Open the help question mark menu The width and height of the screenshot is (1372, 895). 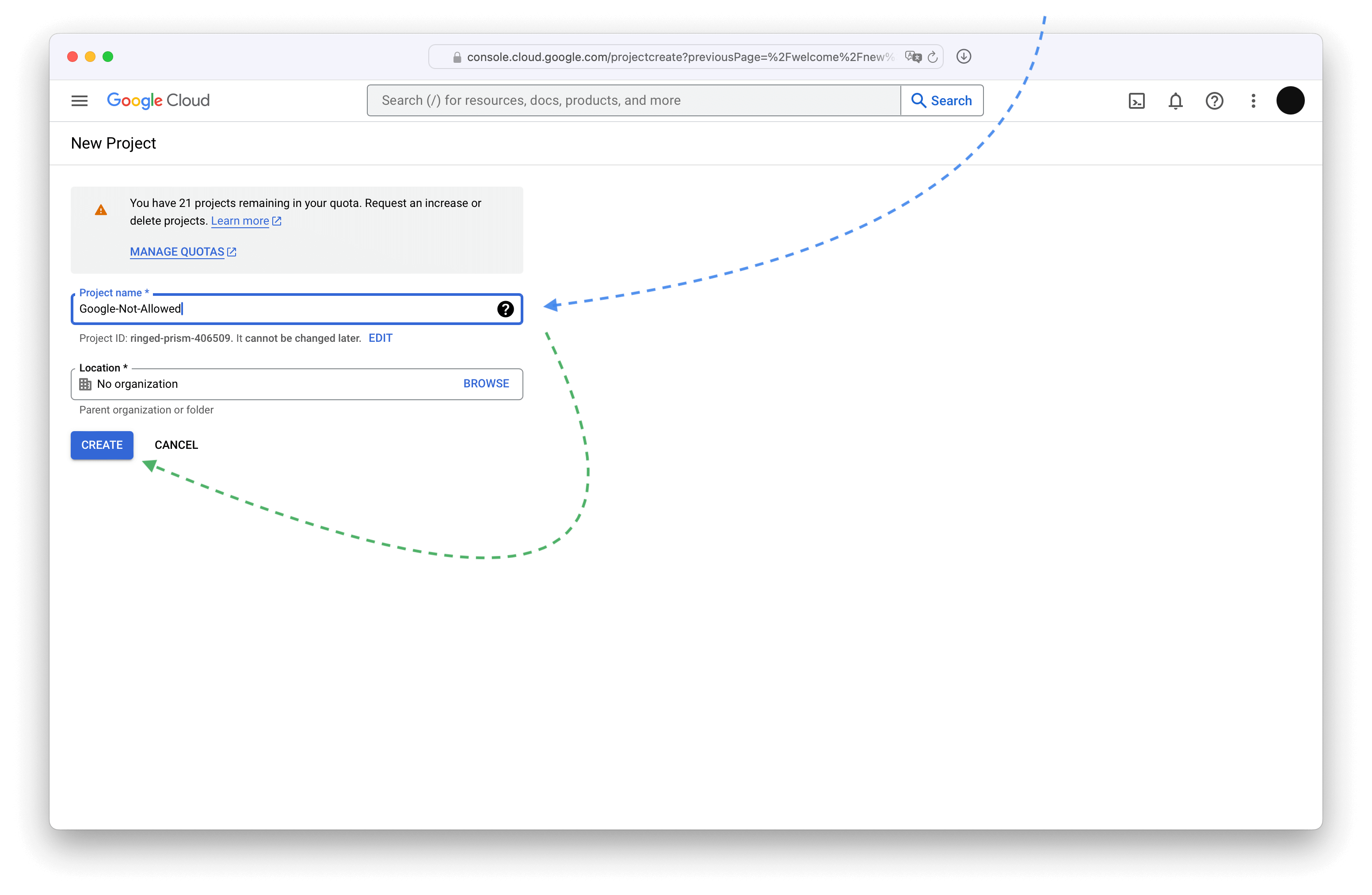tap(1214, 101)
